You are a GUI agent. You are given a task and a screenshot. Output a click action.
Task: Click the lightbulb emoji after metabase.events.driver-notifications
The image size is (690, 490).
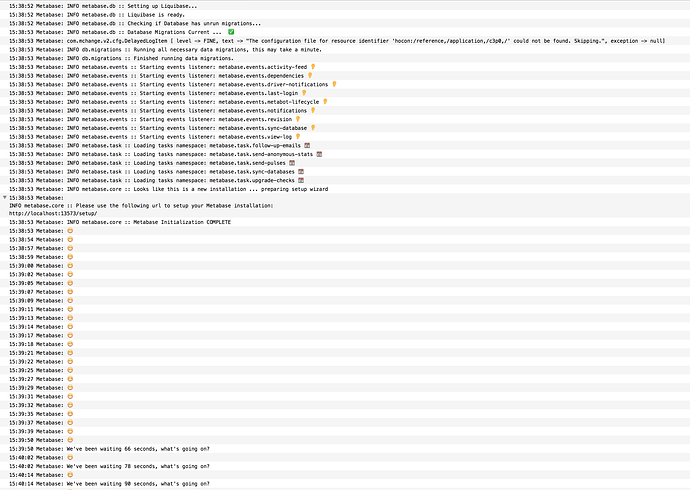pyautogui.click(x=334, y=84)
